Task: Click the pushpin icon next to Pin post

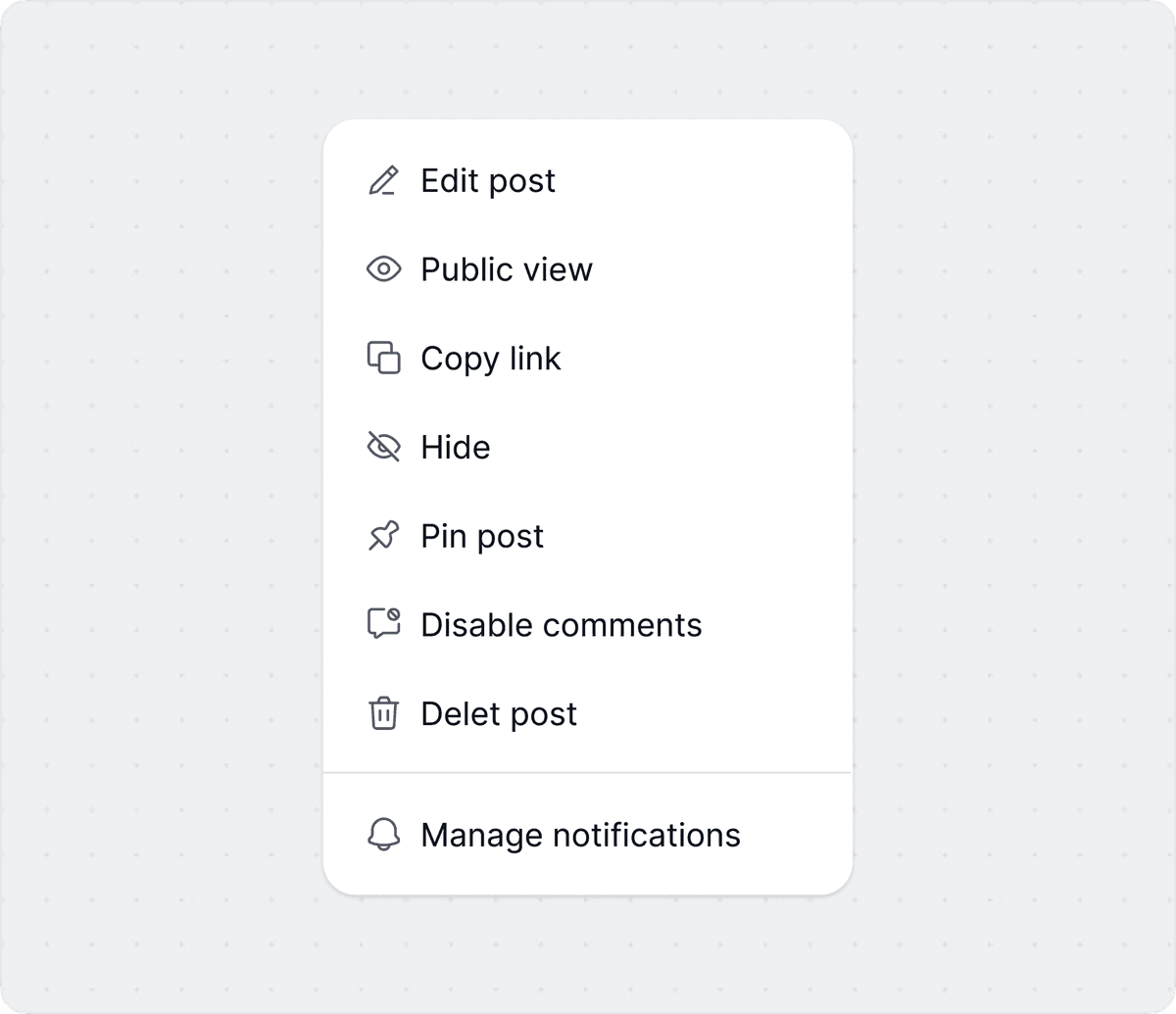Action: 385,536
